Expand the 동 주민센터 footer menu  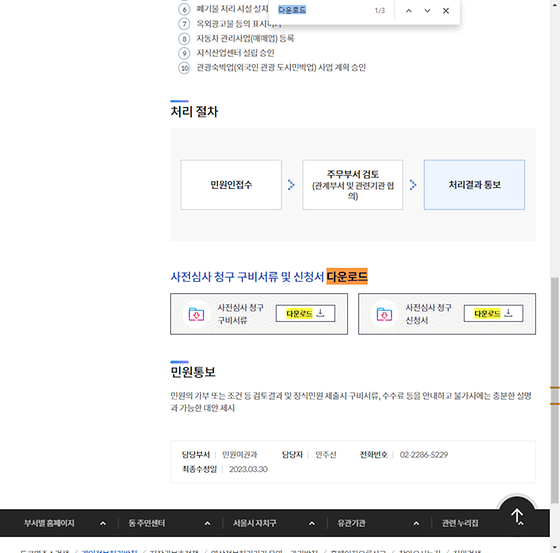[169, 523]
